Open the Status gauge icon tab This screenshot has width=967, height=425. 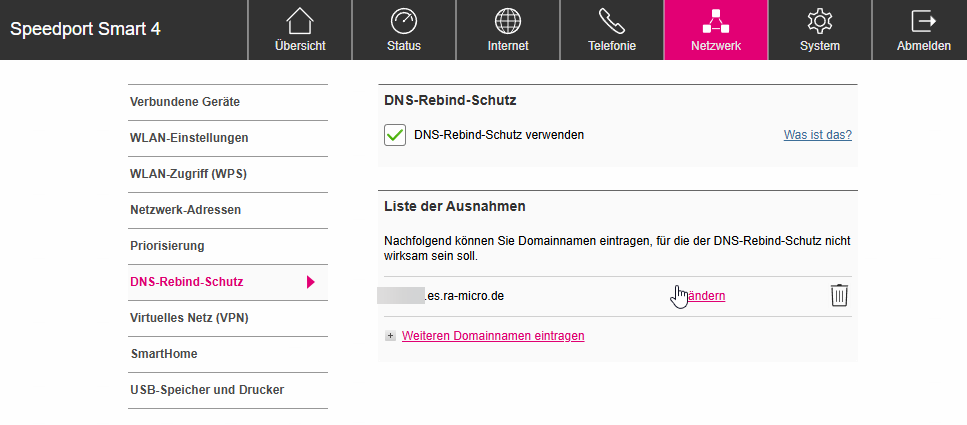point(404,30)
